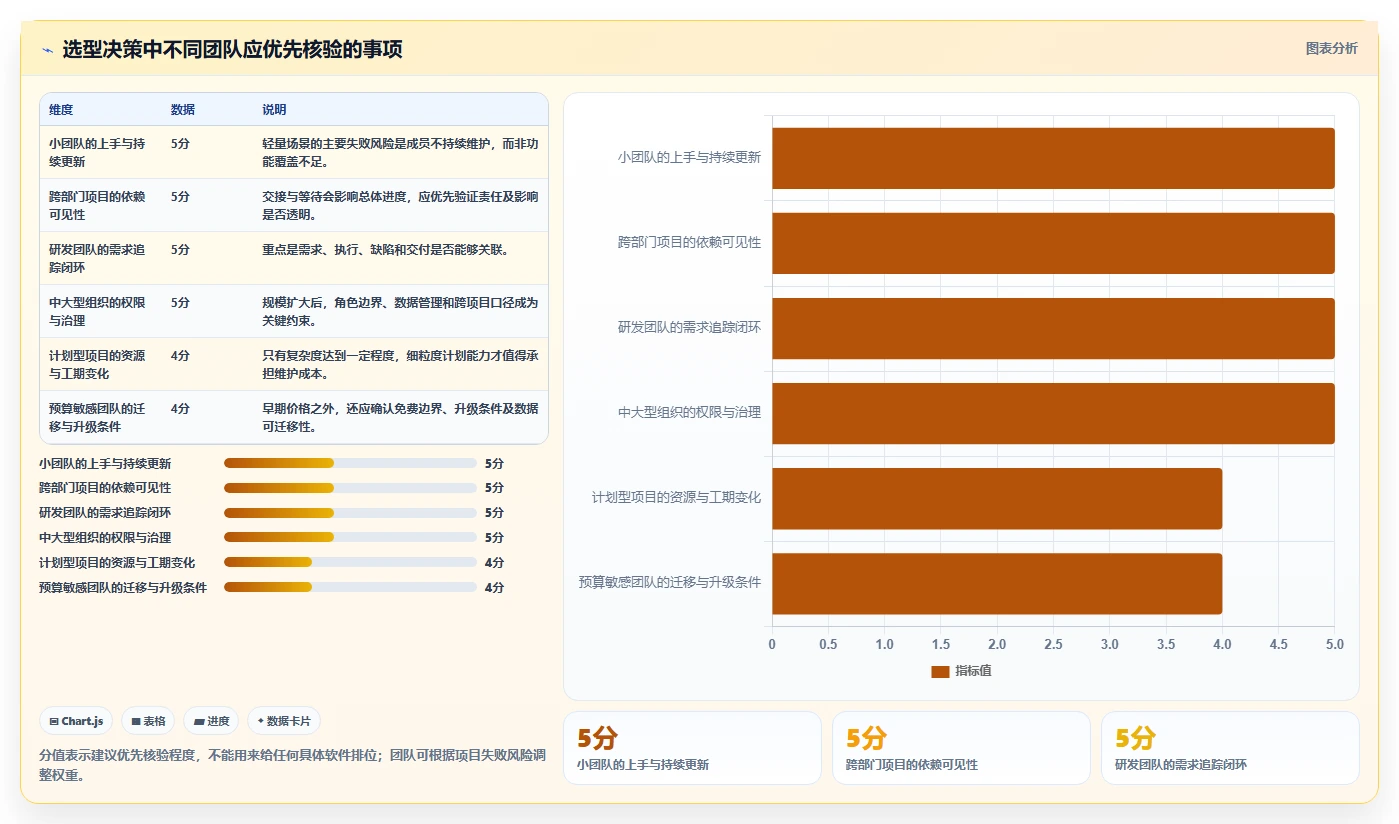Click table cell 预算敏感团队的迁移与升级条件

pyautogui.click(x=99, y=417)
